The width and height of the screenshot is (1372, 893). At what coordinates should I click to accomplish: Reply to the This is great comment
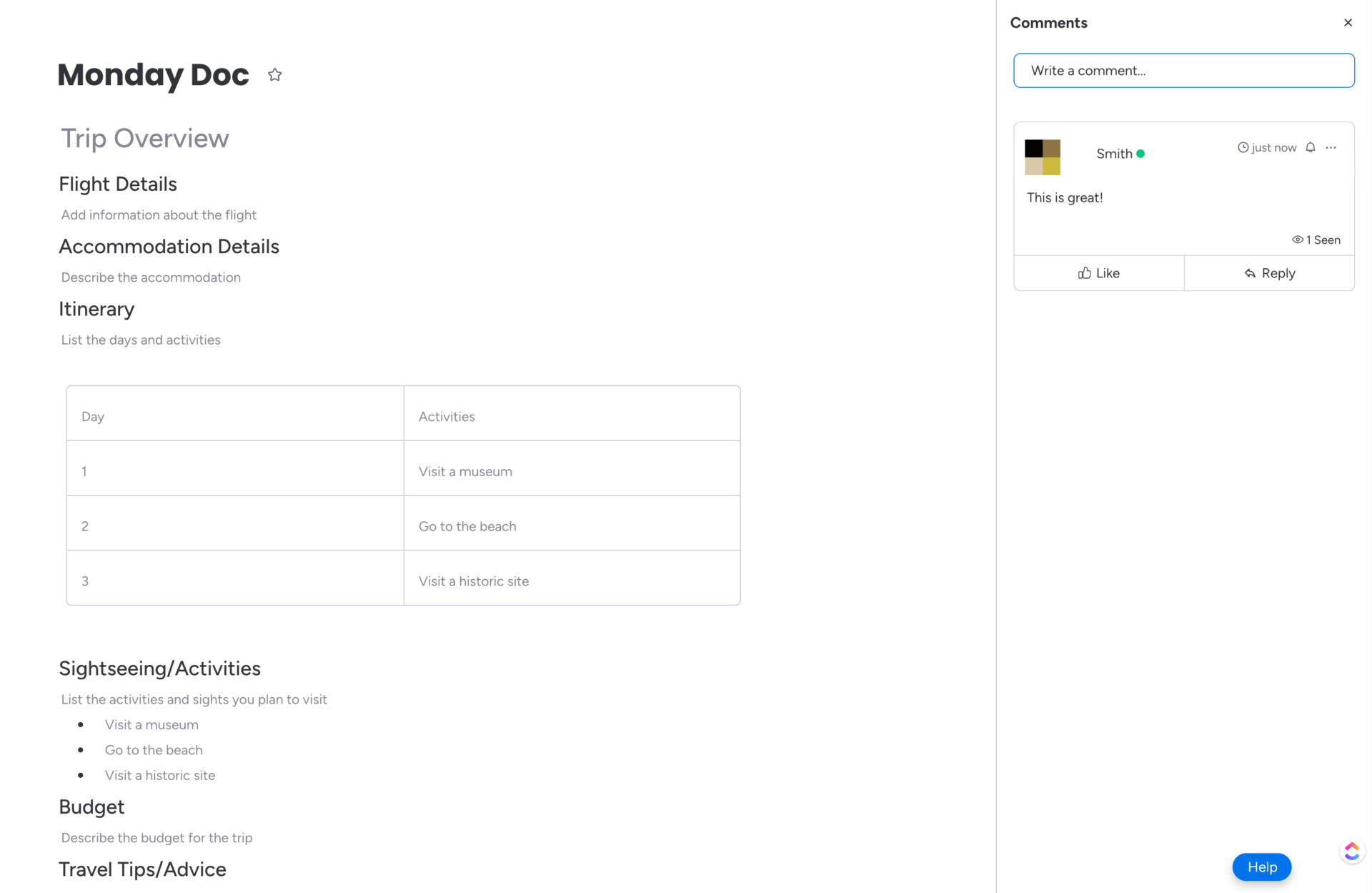1269,273
